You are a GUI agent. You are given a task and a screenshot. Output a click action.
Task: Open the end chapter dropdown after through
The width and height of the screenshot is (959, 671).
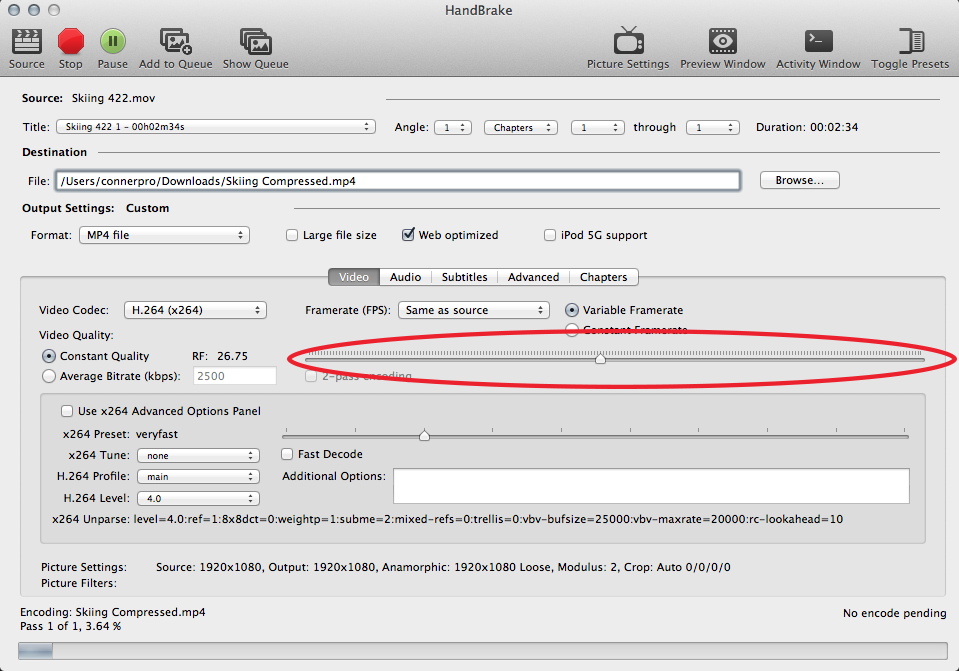tap(713, 127)
